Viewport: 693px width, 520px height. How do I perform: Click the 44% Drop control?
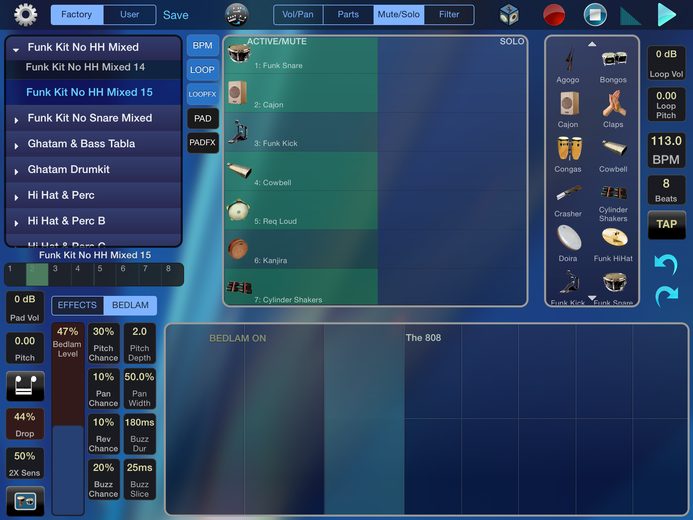(25, 424)
